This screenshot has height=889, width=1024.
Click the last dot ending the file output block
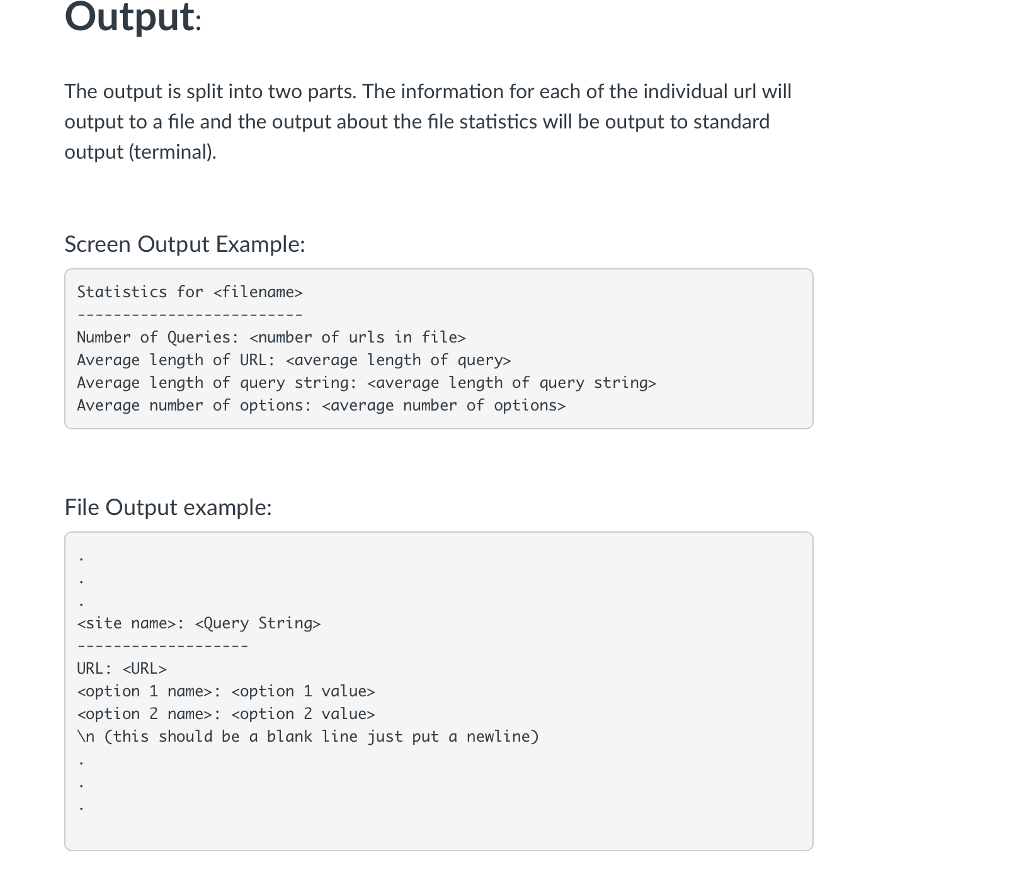[x=81, y=806]
